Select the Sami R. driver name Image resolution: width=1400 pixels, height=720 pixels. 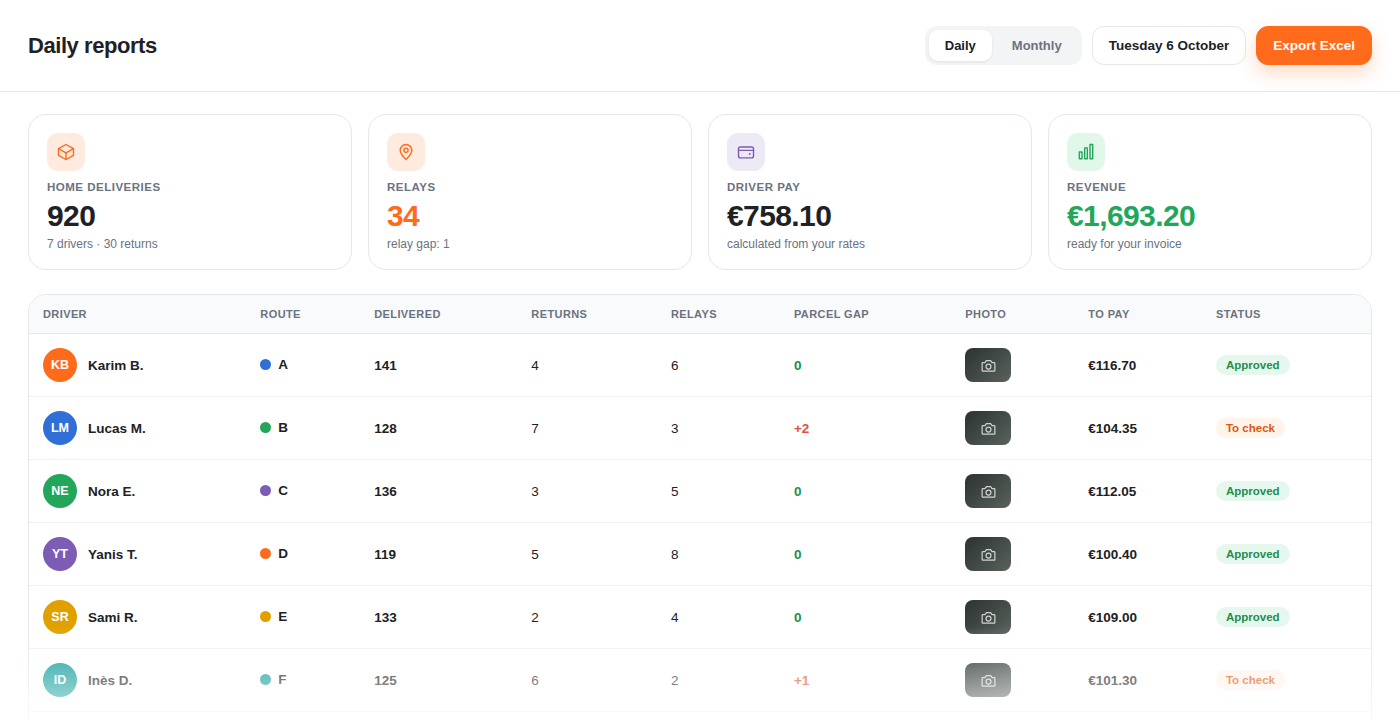click(x=113, y=617)
